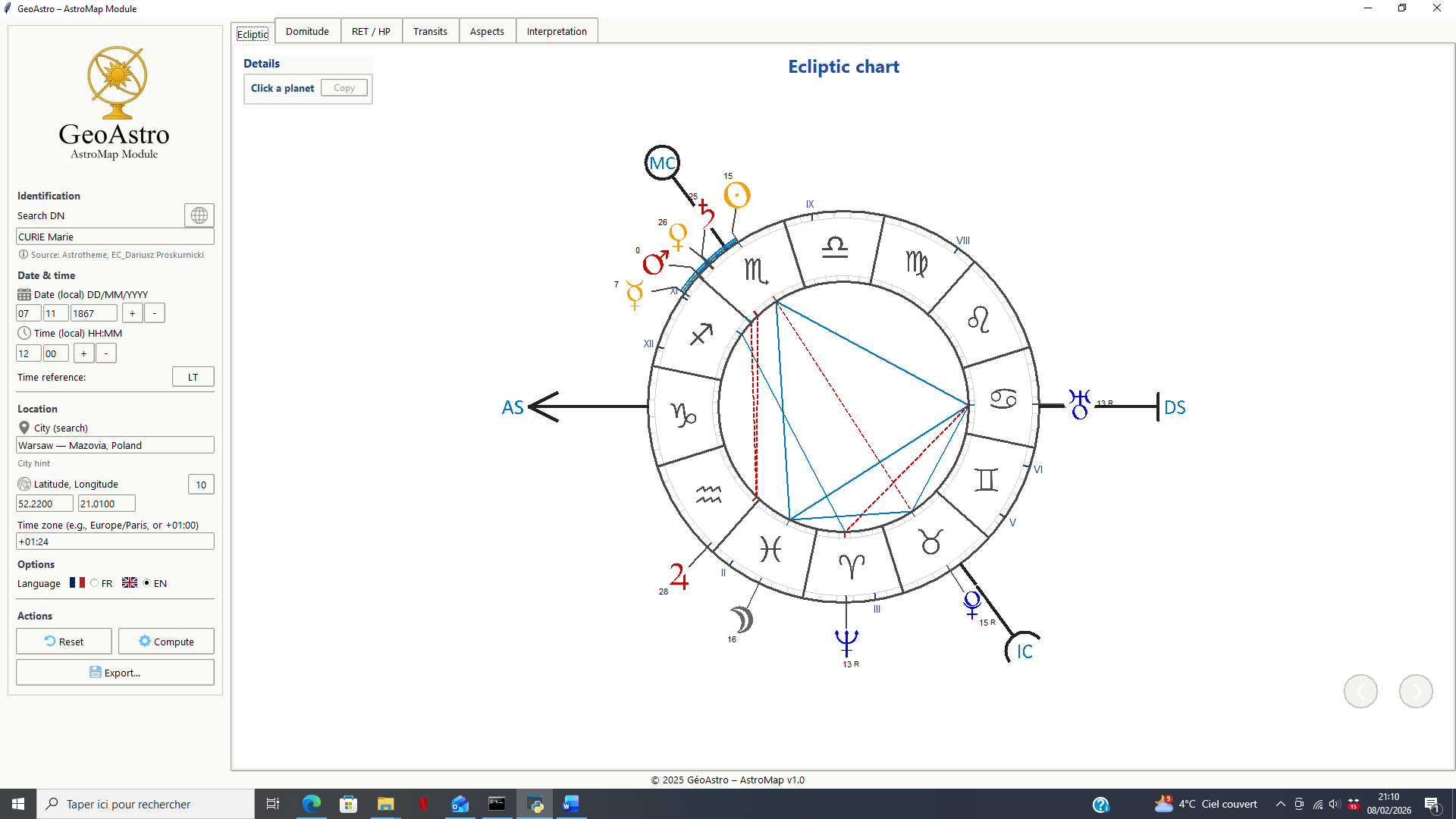The height and width of the screenshot is (819, 1456).
Task: Select EN language radio button
Action: pos(146,583)
